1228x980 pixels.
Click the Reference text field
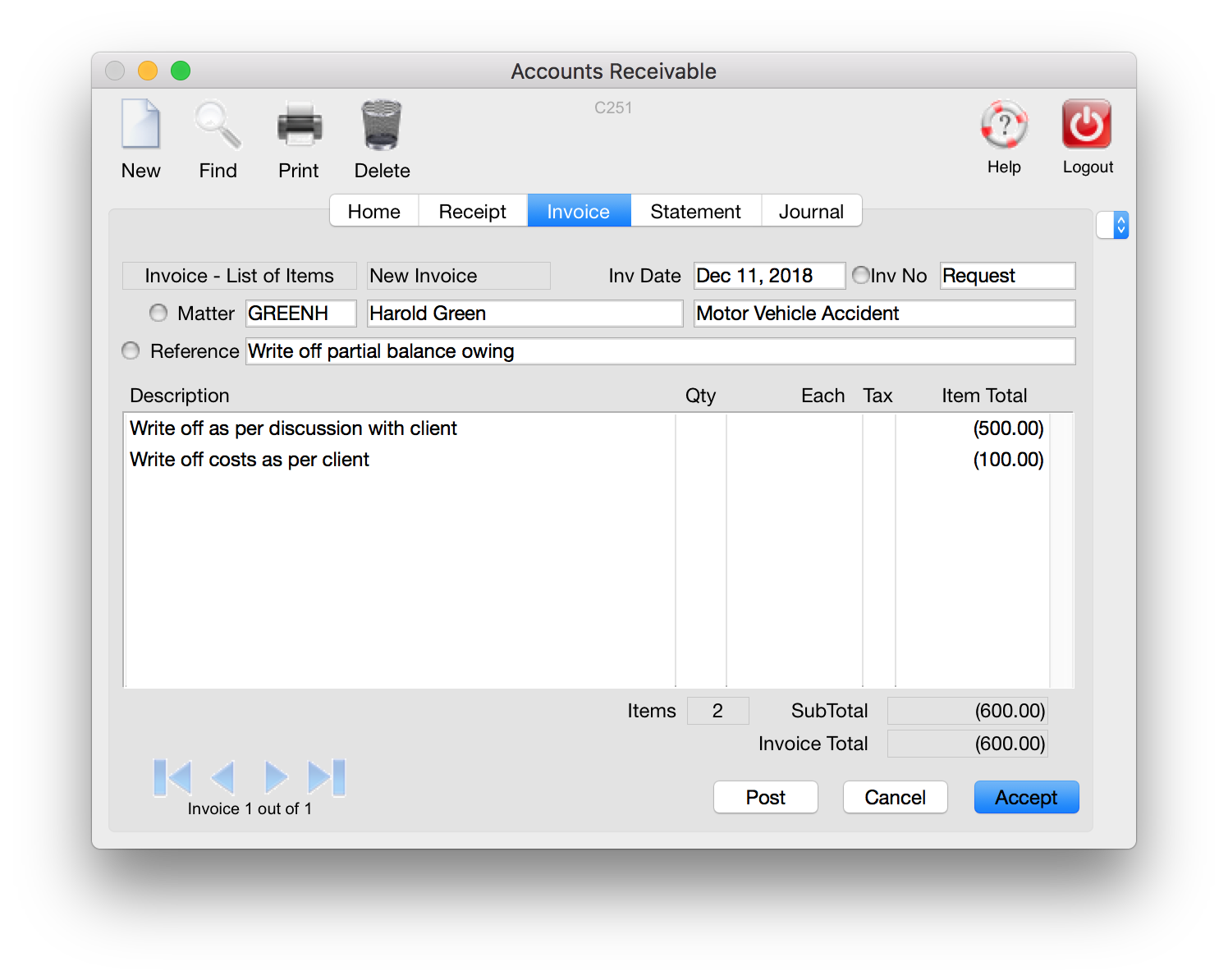[x=661, y=351]
